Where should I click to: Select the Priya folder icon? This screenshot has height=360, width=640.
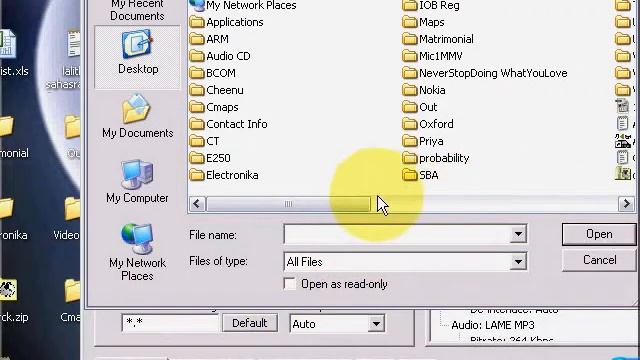409,141
